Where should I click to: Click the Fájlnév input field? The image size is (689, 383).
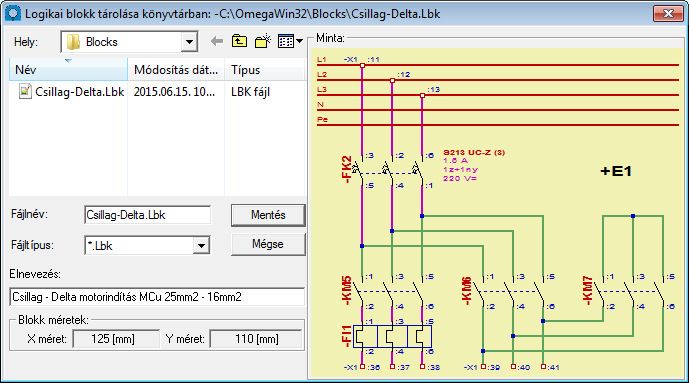(147, 215)
